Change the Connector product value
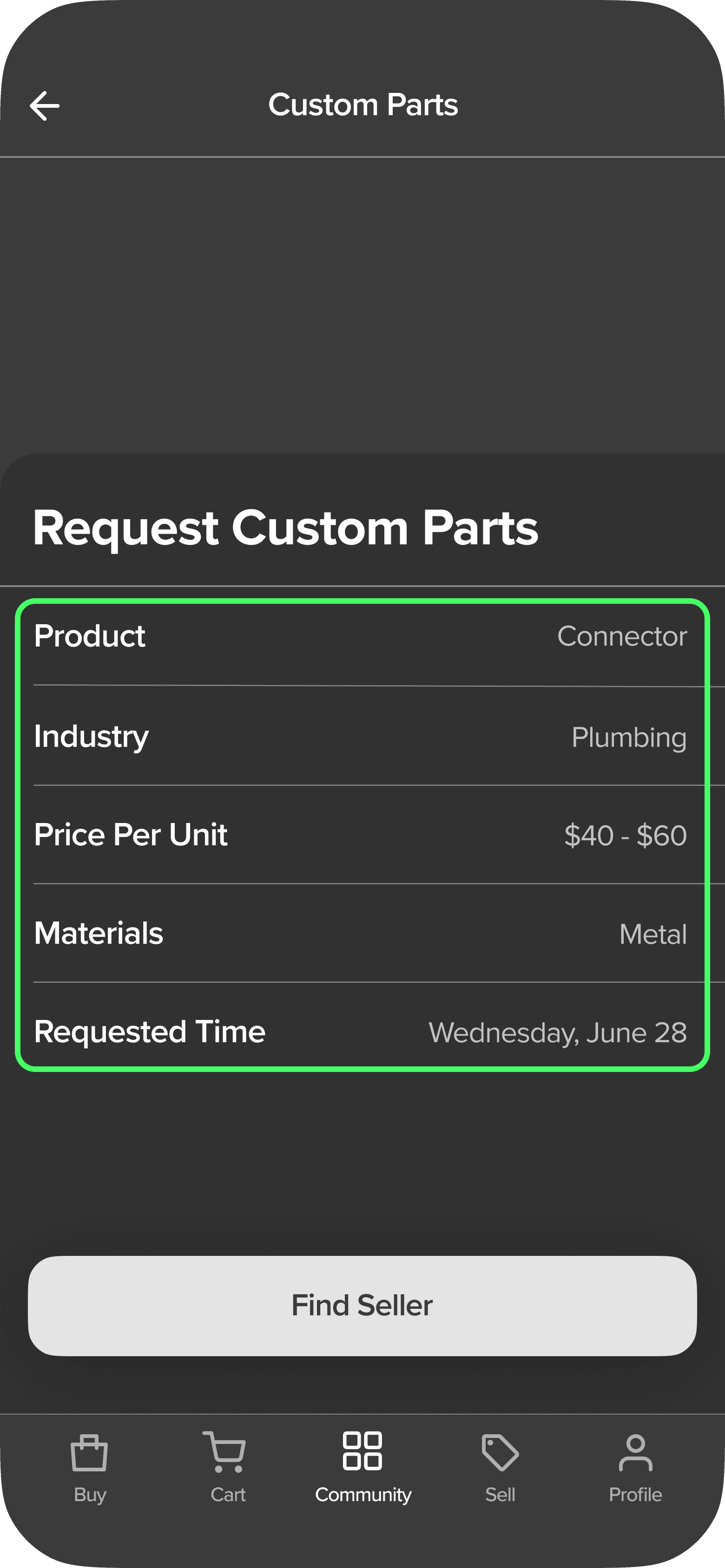The width and height of the screenshot is (725, 1568). tap(621, 637)
